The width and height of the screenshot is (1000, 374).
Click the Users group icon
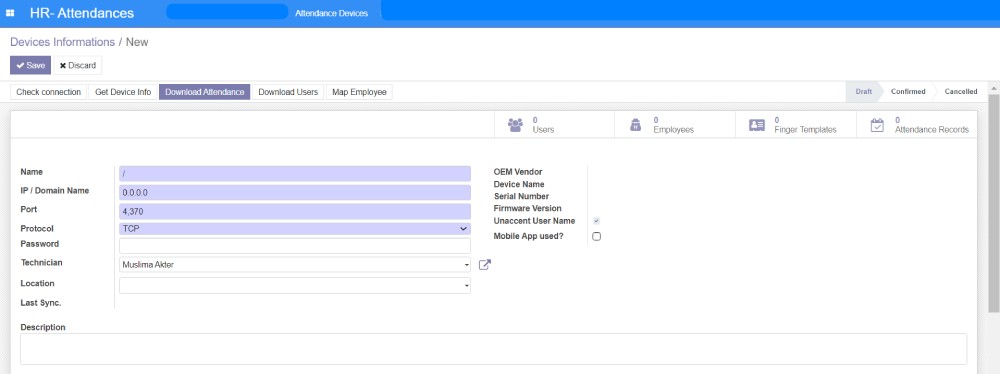coord(515,125)
